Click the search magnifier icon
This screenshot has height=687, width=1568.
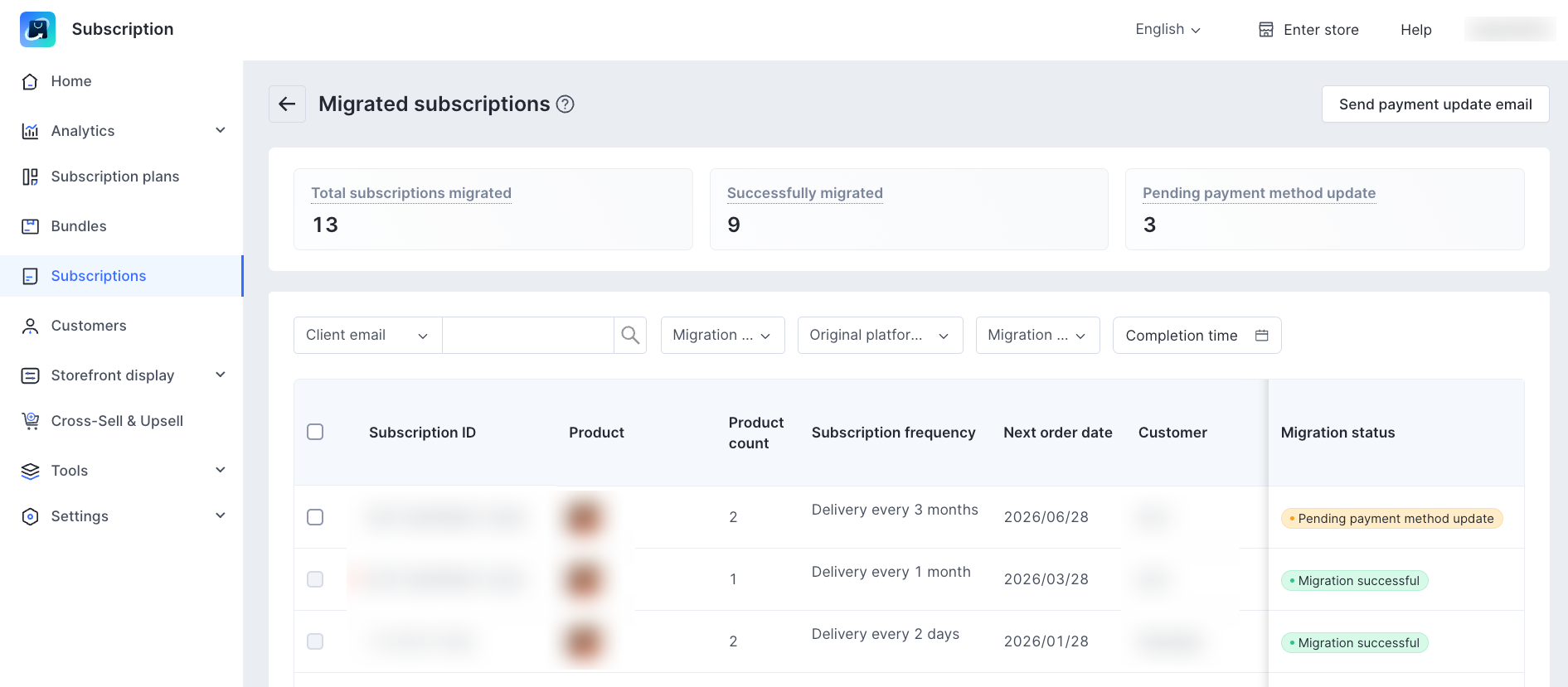(x=630, y=335)
